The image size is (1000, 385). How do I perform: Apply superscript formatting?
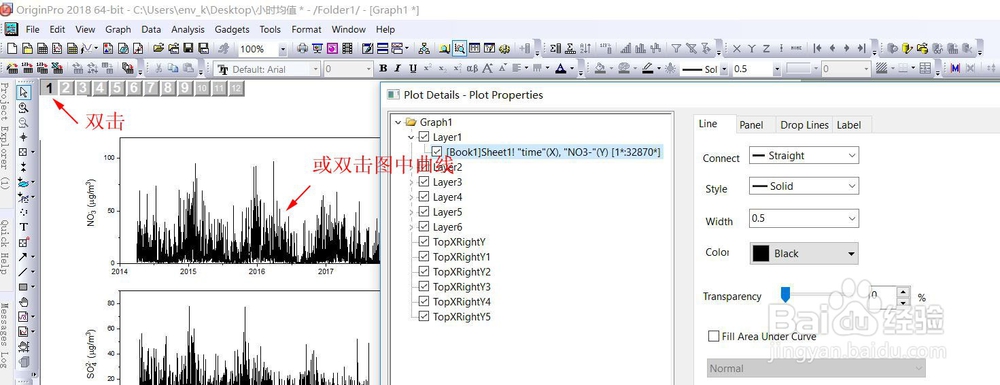(x=428, y=69)
